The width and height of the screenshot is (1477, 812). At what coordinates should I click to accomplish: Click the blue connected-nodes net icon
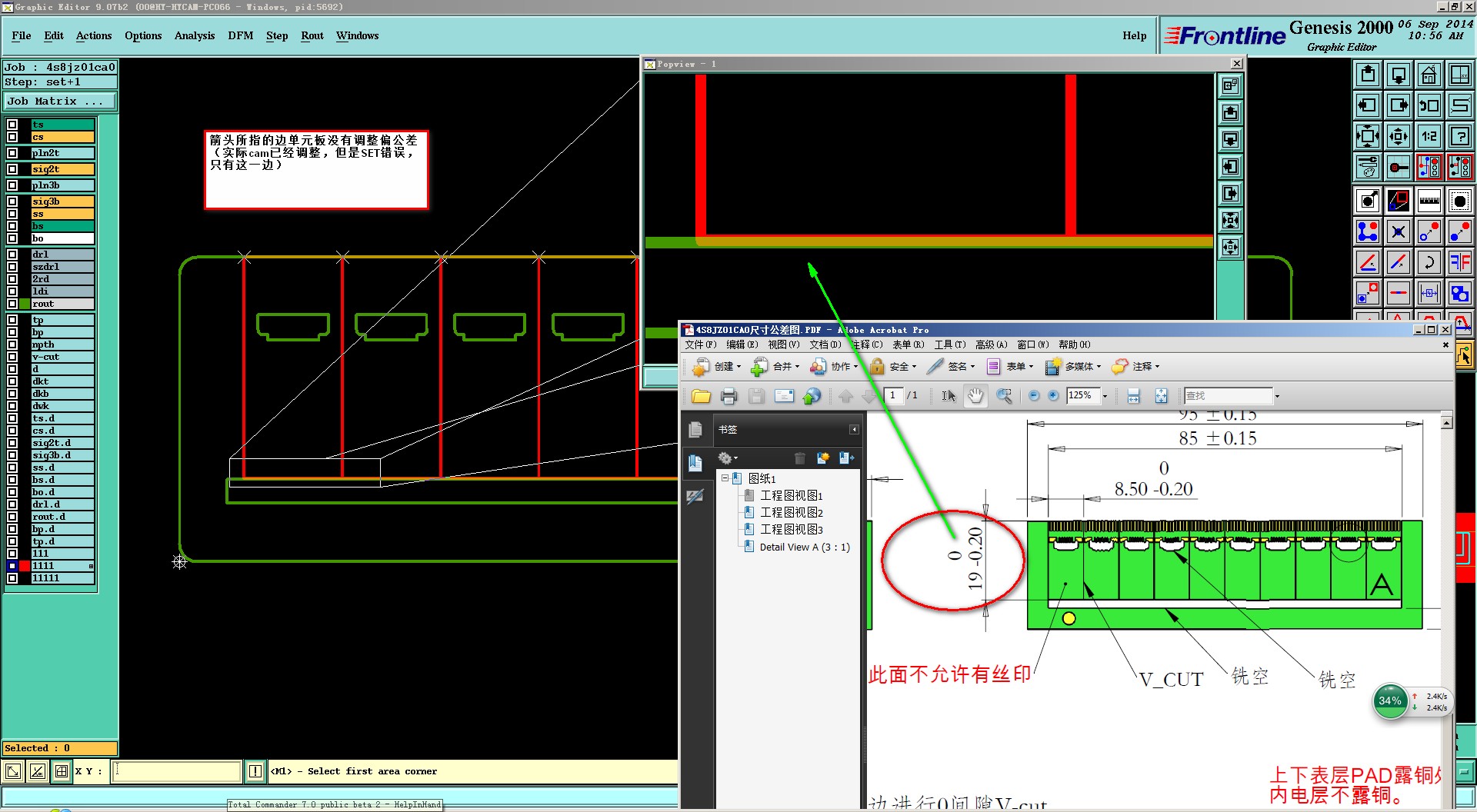pyautogui.click(x=1368, y=231)
